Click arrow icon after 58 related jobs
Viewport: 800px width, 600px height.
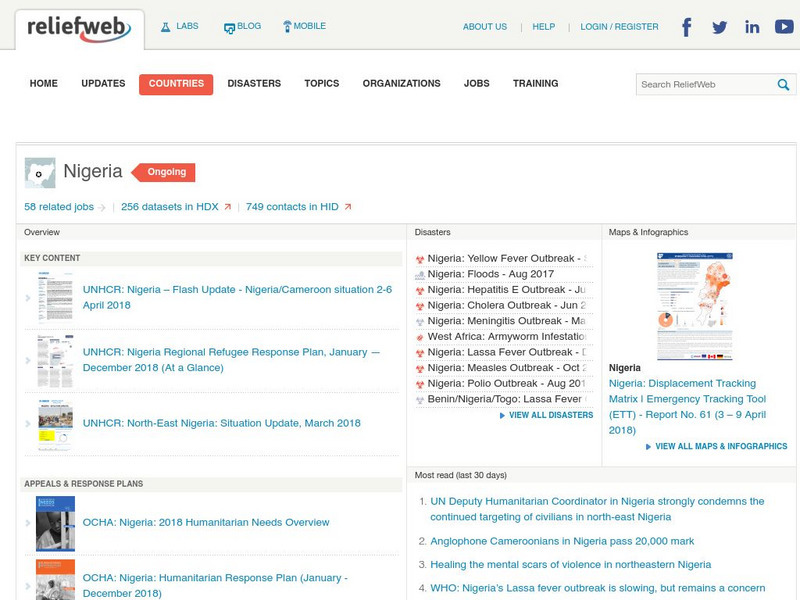[x=102, y=208]
